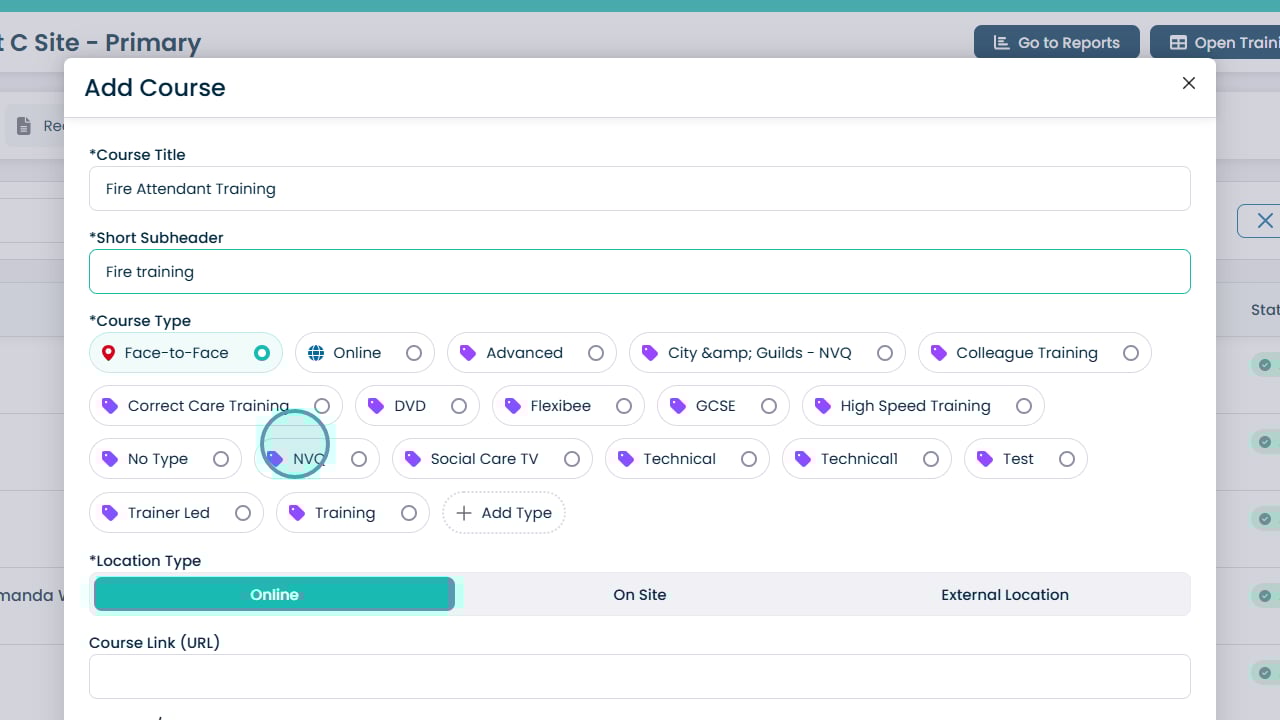
Task: Switch location type to On Site
Action: (639, 594)
